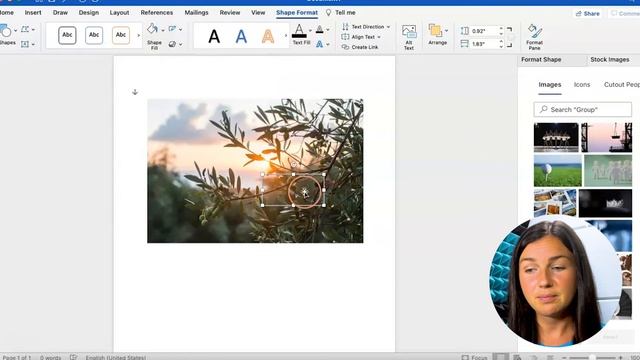Viewport: 640px width, 360px height.
Task: Open the Align Text dropdown
Action: pos(361,37)
